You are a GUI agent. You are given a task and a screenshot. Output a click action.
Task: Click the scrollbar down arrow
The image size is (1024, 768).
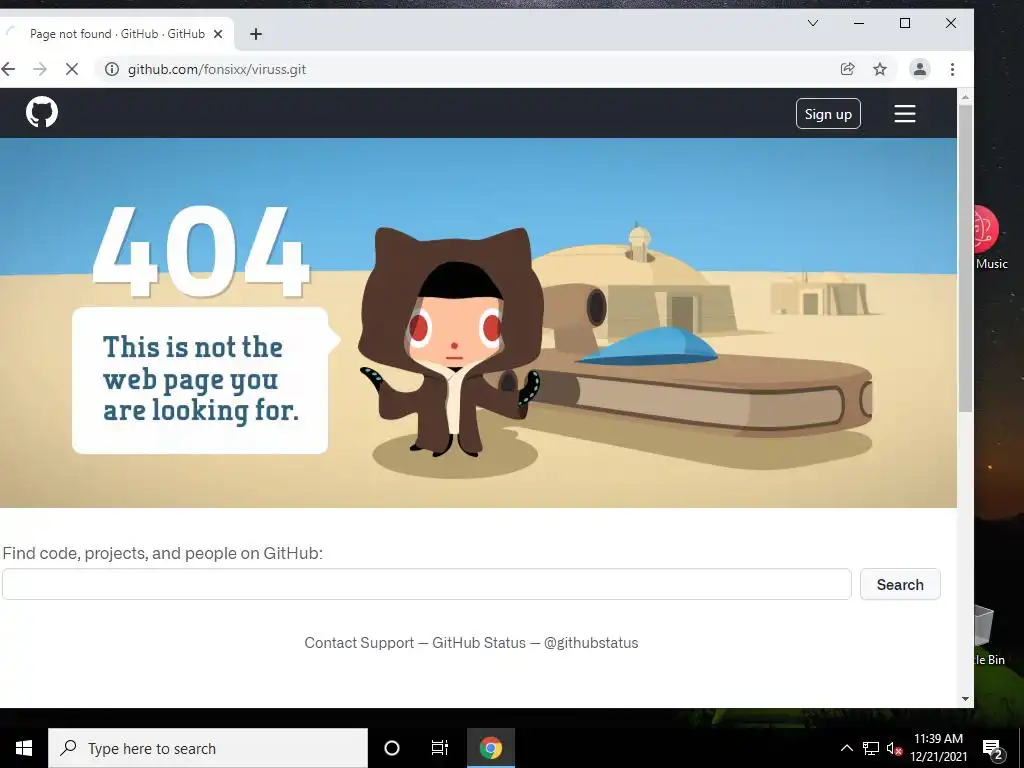(965, 699)
